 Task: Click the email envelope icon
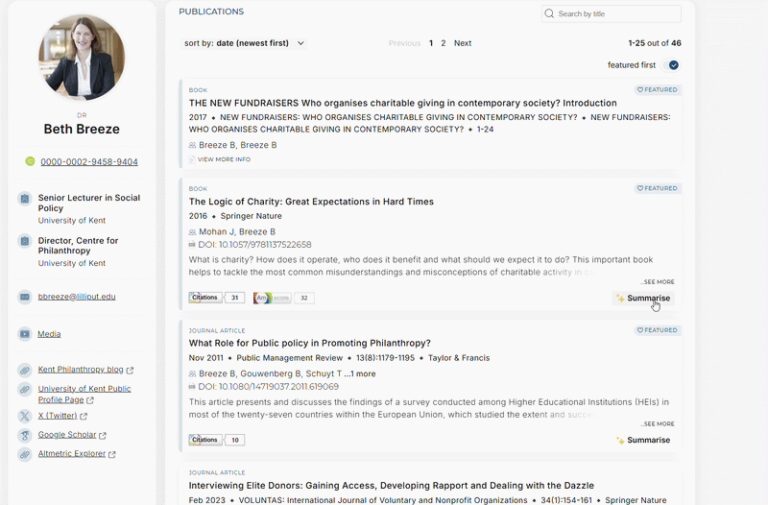[x=24, y=296]
